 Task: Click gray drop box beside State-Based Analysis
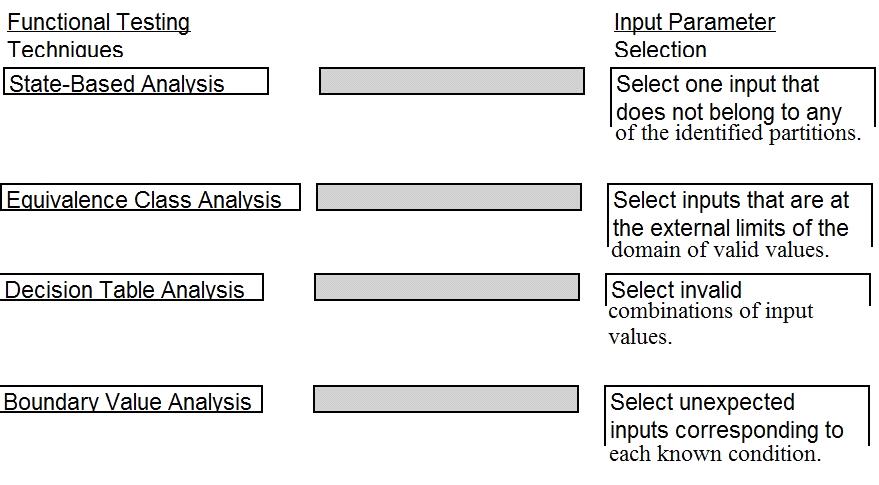pyautogui.click(x=451, y=81)
